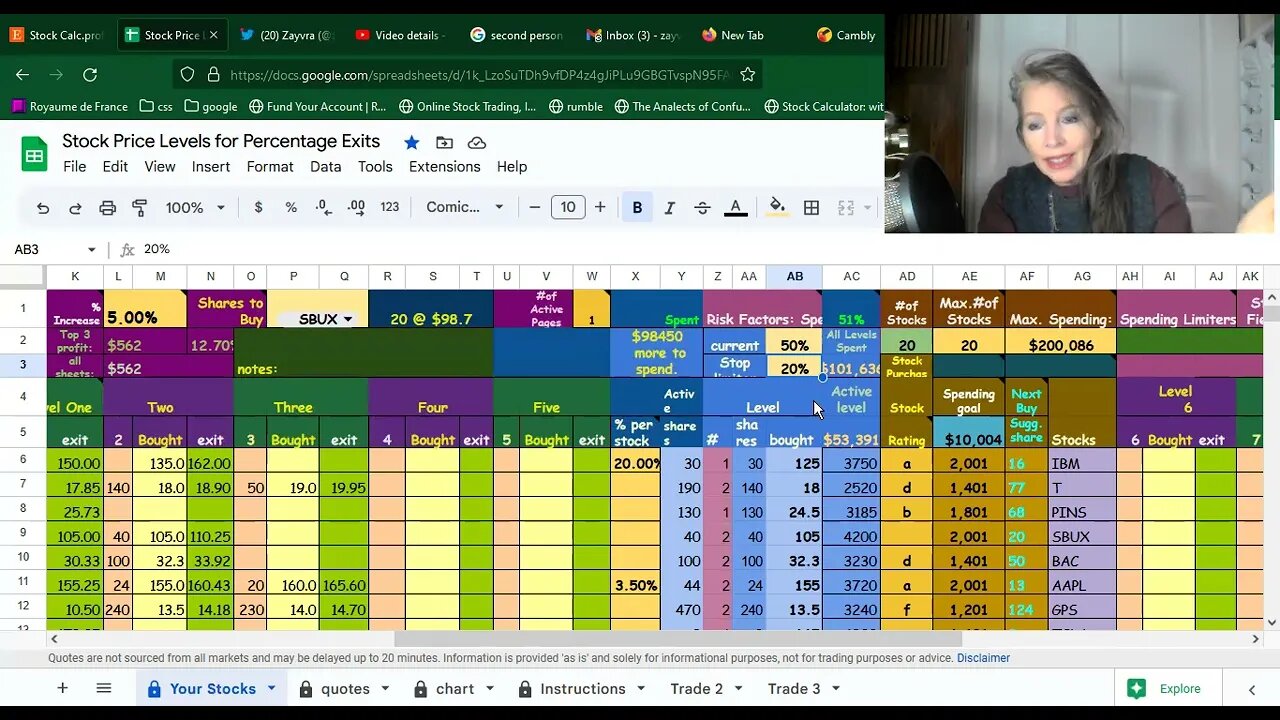
Task: Click the horizontal scrollbar of the sheet
Action: click(x=678, y=639)
